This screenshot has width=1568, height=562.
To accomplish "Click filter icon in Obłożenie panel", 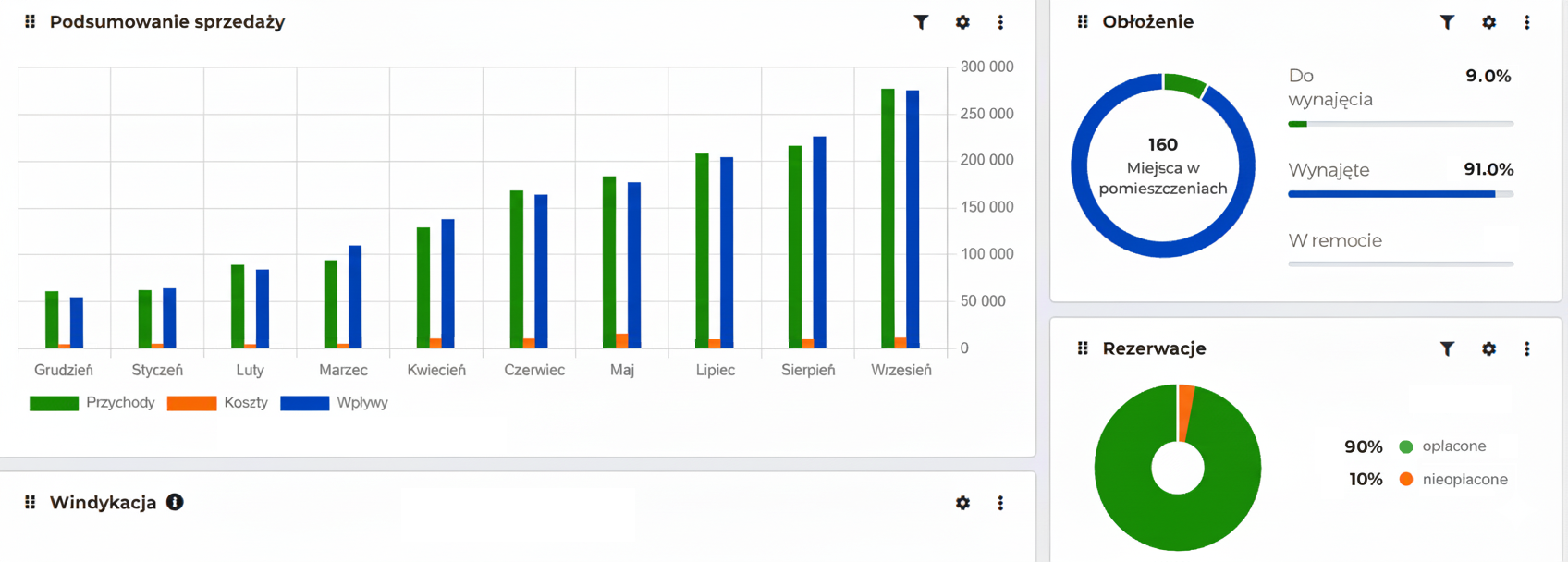I will 1447,22.
